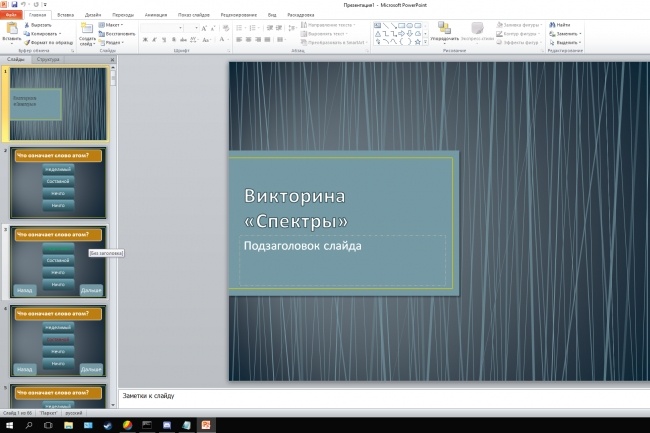This screenshot has width=650, height=433.
Task: Expand the shapes gallery More arrow
Action: 425,42
